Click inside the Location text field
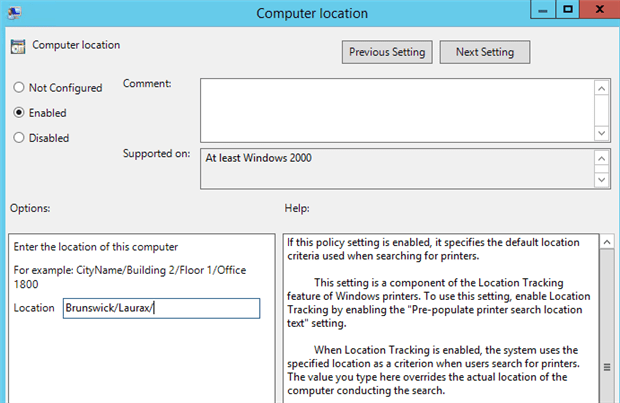 (160, 308)
